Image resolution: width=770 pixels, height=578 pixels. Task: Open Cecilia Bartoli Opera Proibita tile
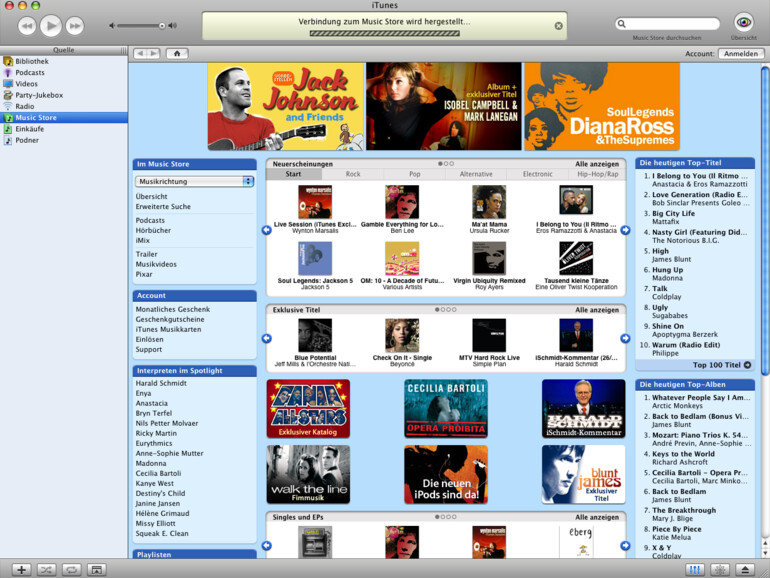pos(446,409)
